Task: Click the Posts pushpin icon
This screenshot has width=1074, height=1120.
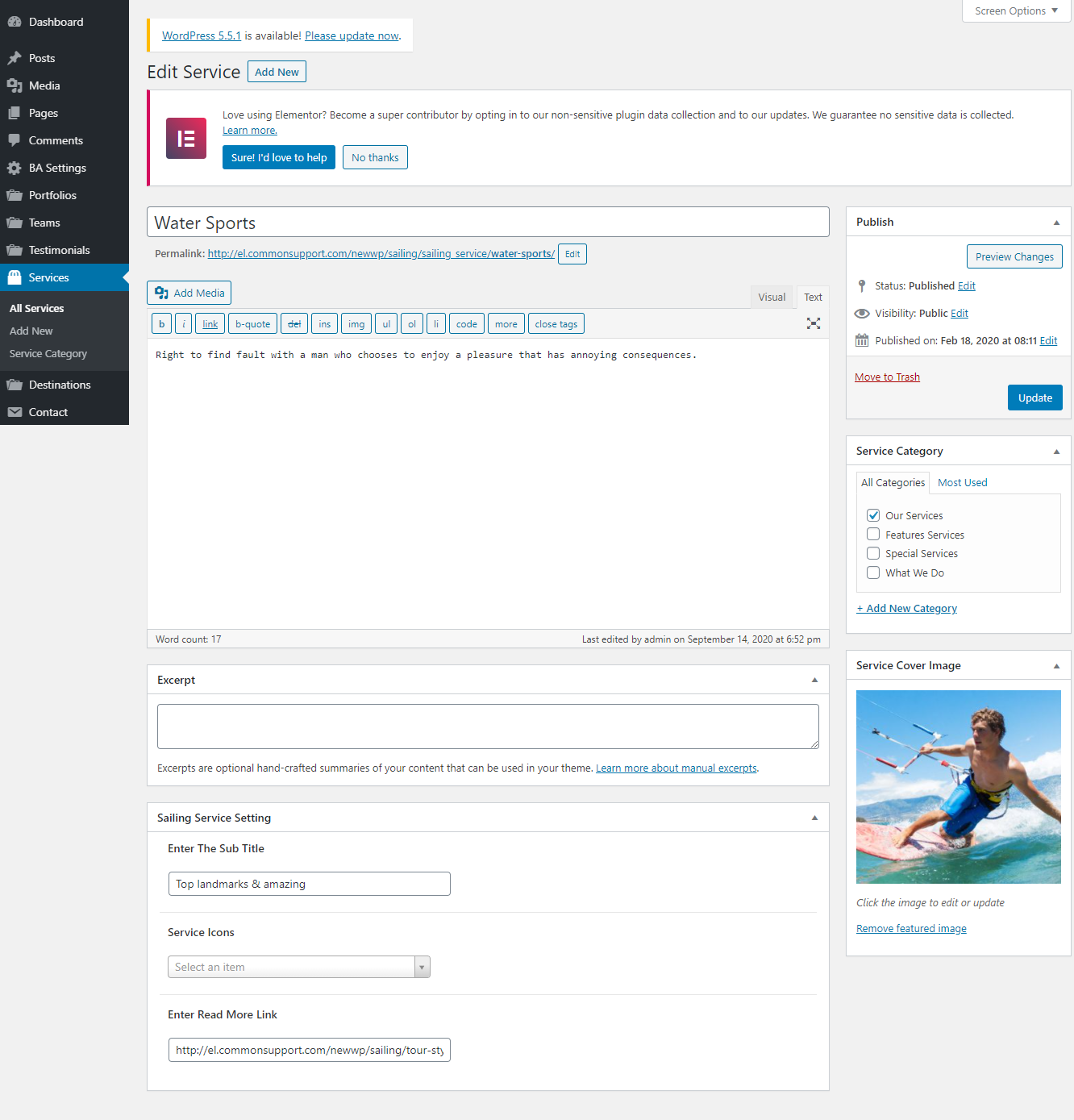Action: tap(15, 58)
